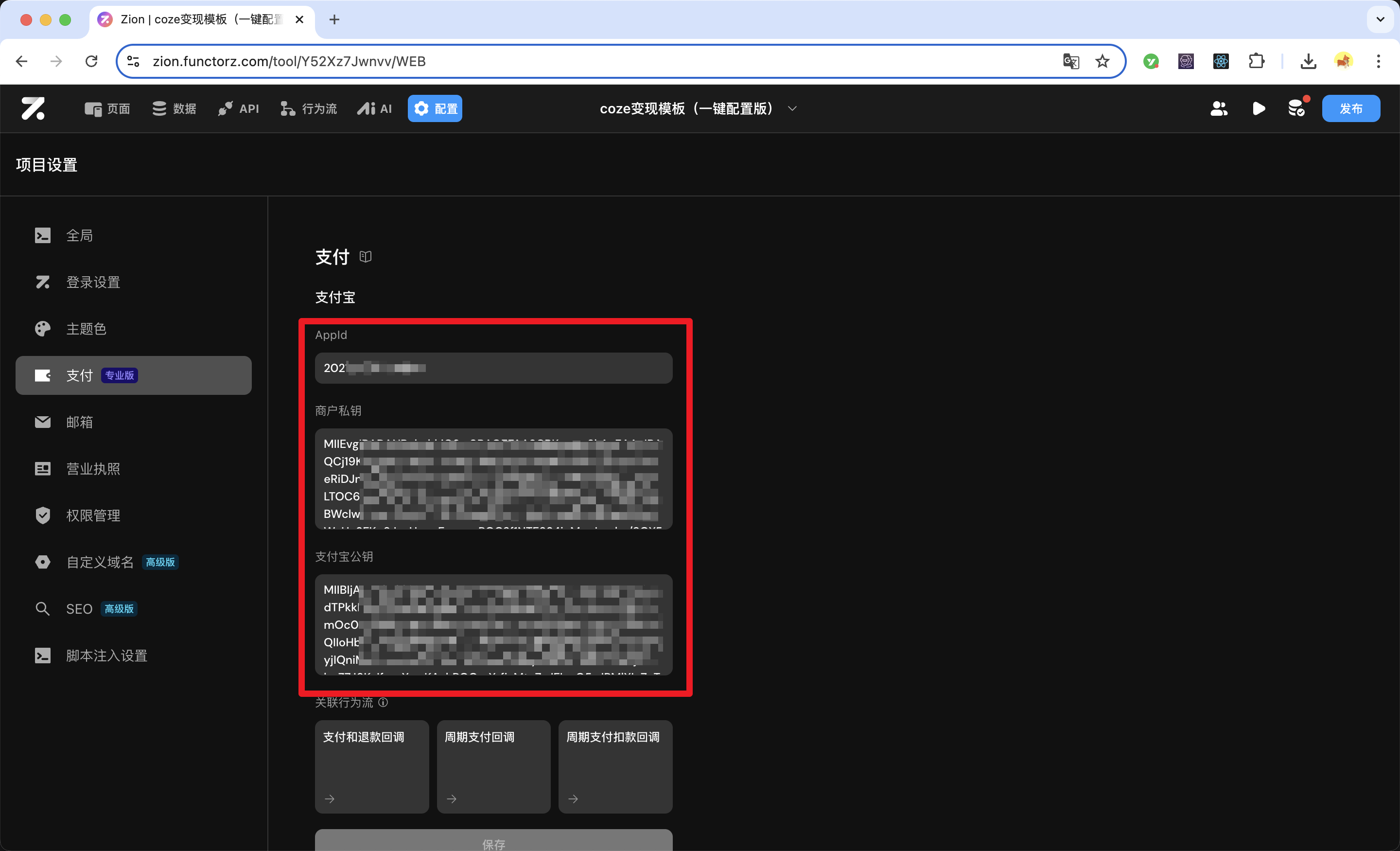1400x851 pixels.
Task: Click the terminal icon beside 全局
Action: [43, 235]
